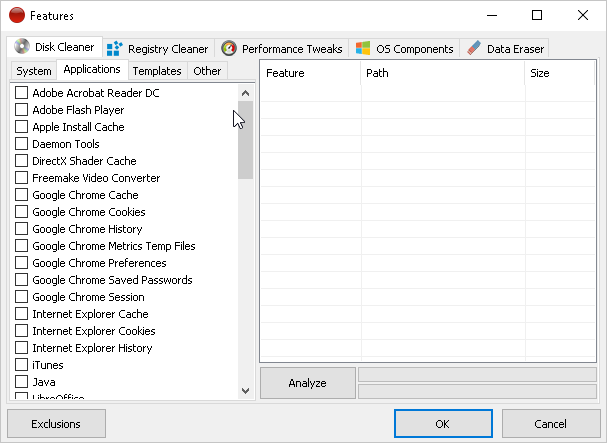
Task: Check Google Chrome Cache
Action: click(x=21, y=195)
